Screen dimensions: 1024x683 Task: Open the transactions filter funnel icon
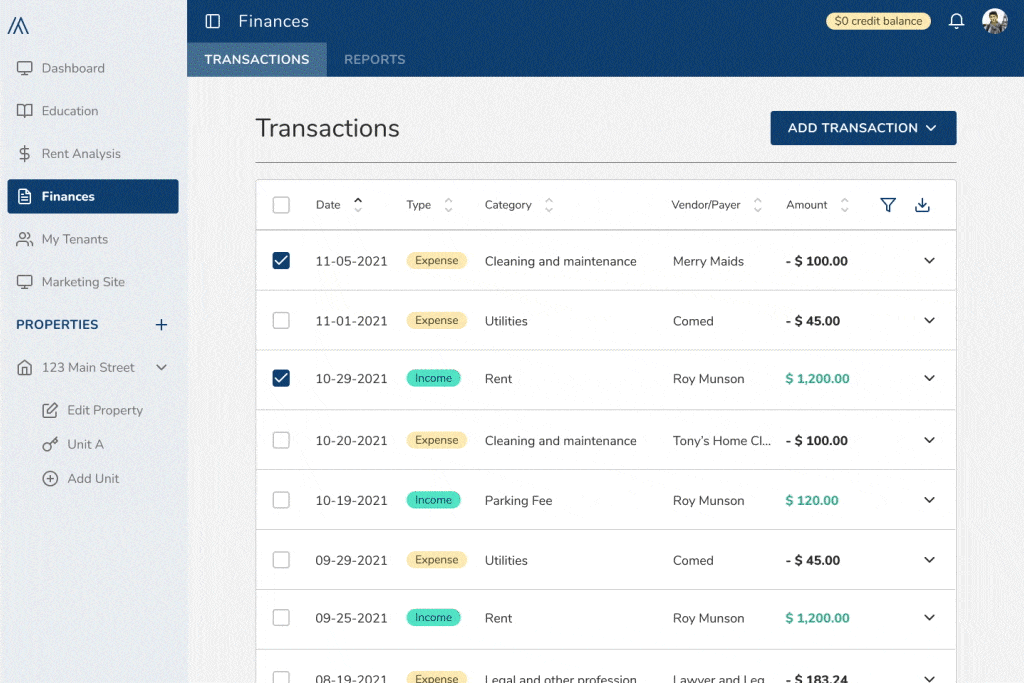(887, 205)
